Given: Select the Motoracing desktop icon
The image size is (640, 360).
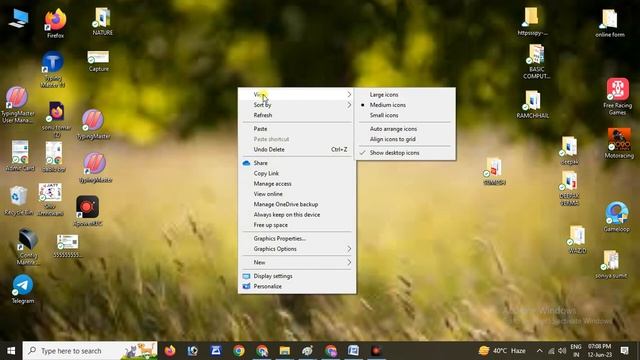Looking at the screenshot, I should click(x=619, y=143).
